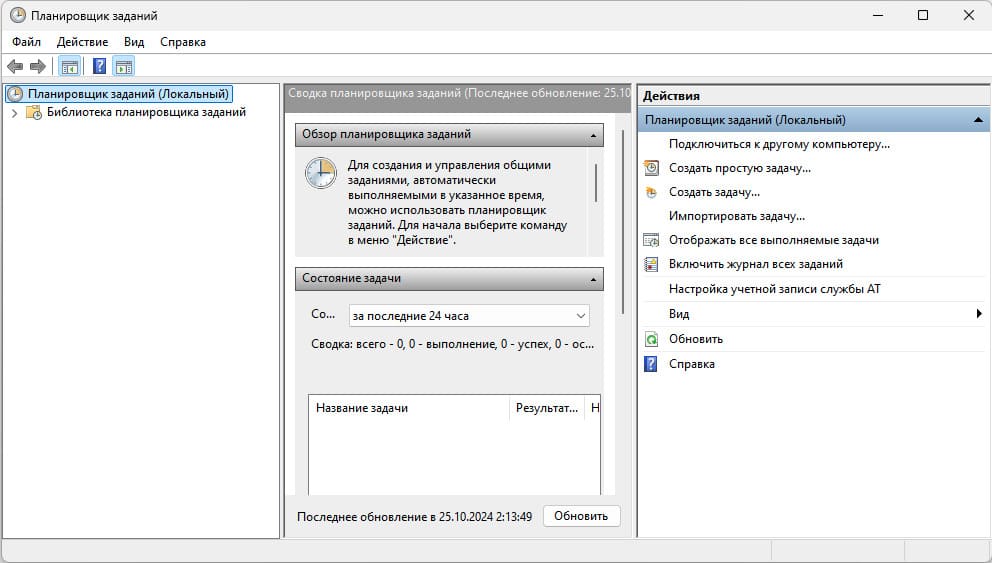Image resolution: width=992 pixels, height=563 pixels.
Task: Click the overview section vertical scrollbar
Action: 595,183
